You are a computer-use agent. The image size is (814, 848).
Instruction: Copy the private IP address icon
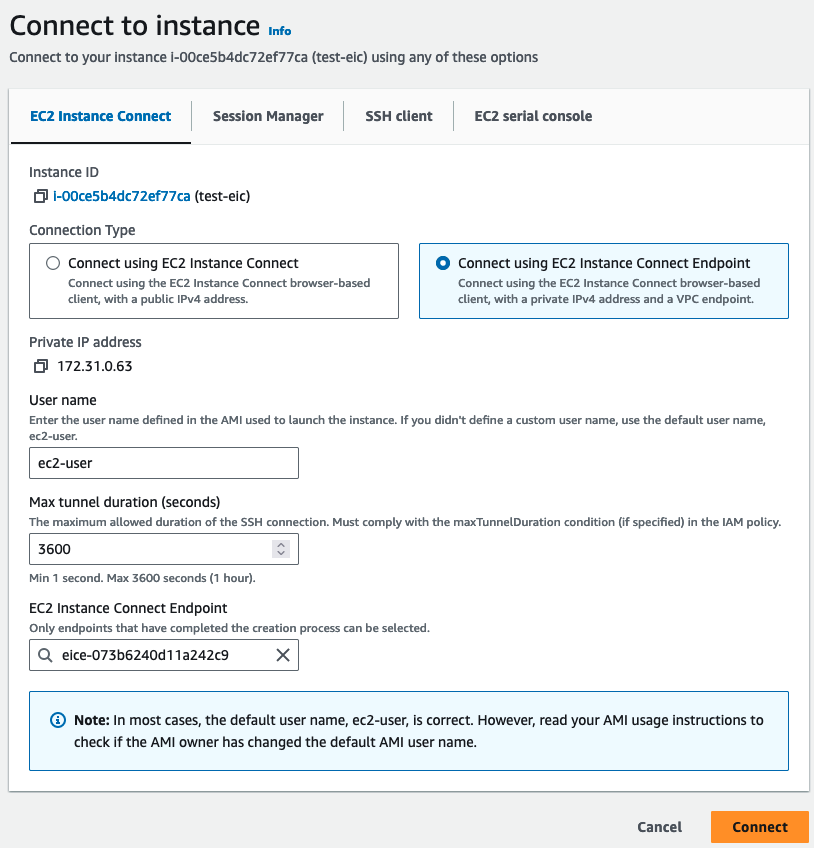[x=41, y=366]
